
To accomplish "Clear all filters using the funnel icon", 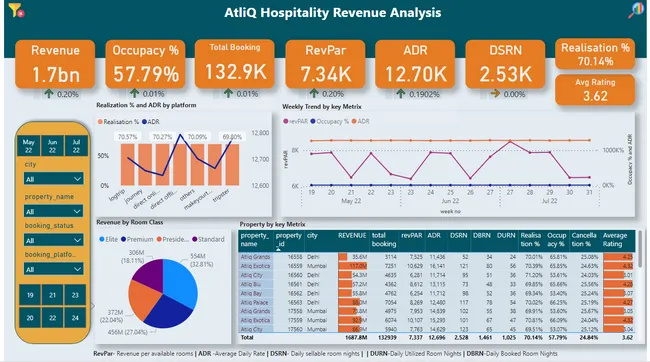I will click(16, 10).
